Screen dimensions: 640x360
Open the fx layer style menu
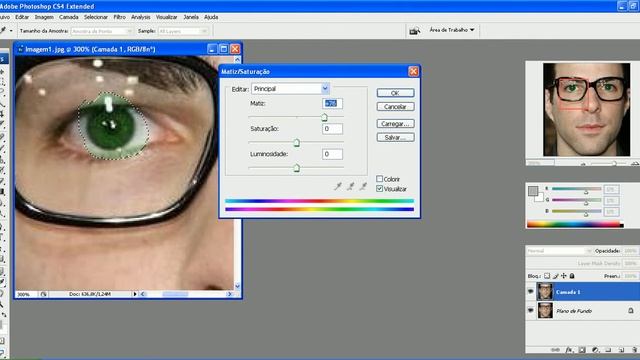coord(569,350)
